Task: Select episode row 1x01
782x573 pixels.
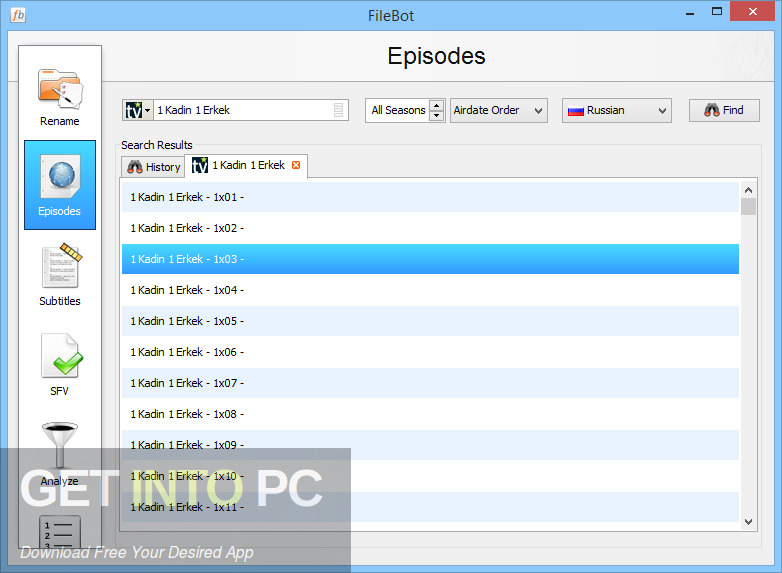Action: (430, 197)
